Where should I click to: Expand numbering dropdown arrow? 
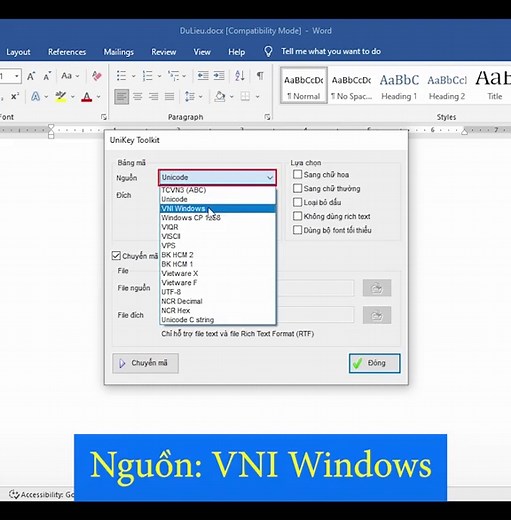tap(159, 76)
